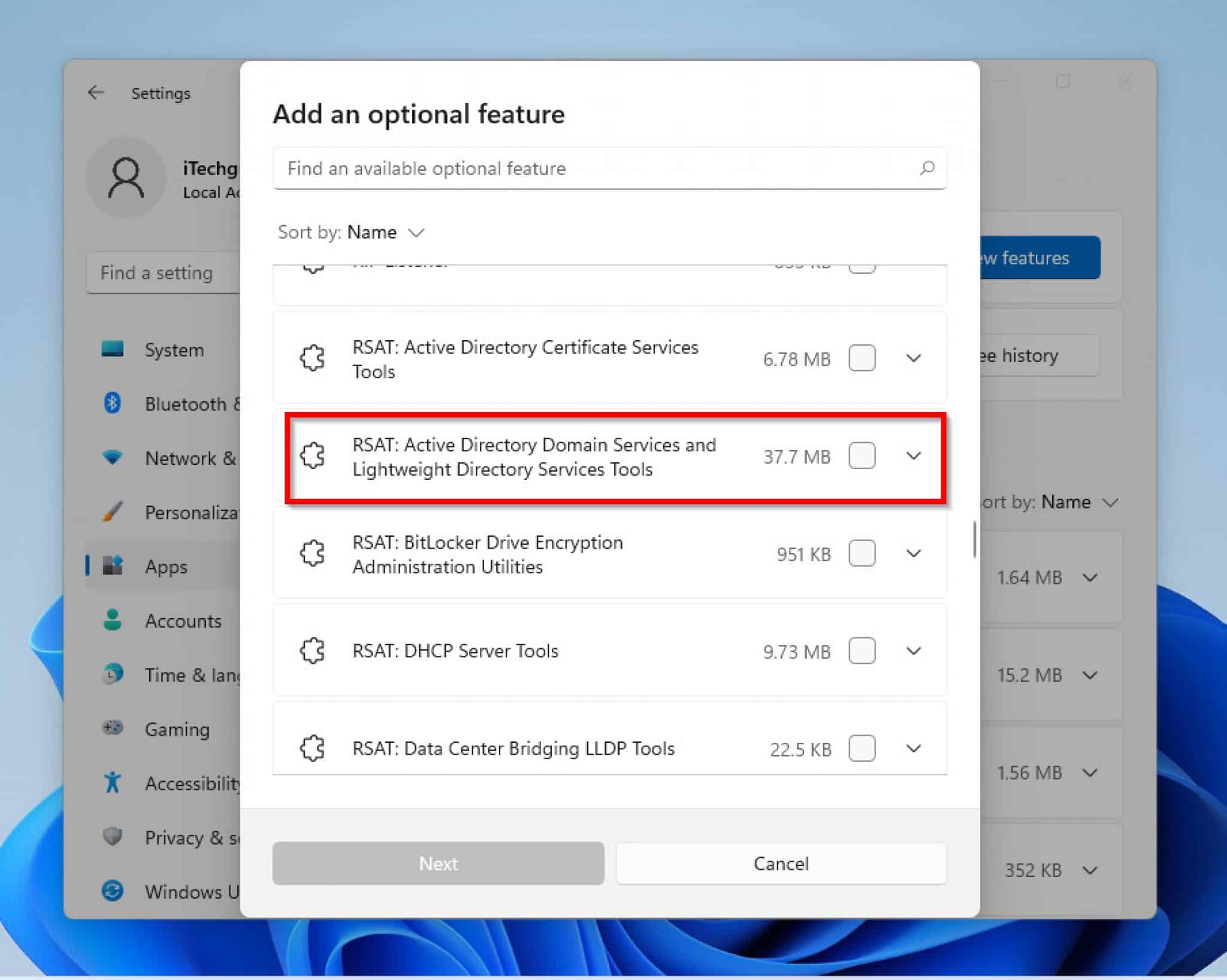This screenshot has width=1227, height=980.
Task: Expand details for RSAT: DHCP Server Tools
Action: click(914, 651)
